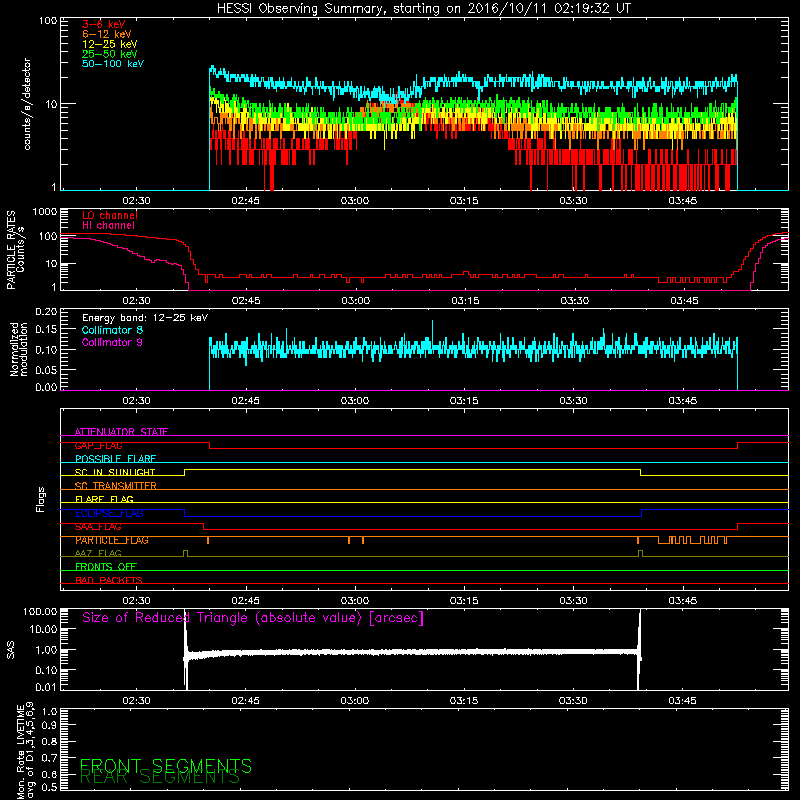Click the "Size of Reduced Triangle" caption

[253, 618]
